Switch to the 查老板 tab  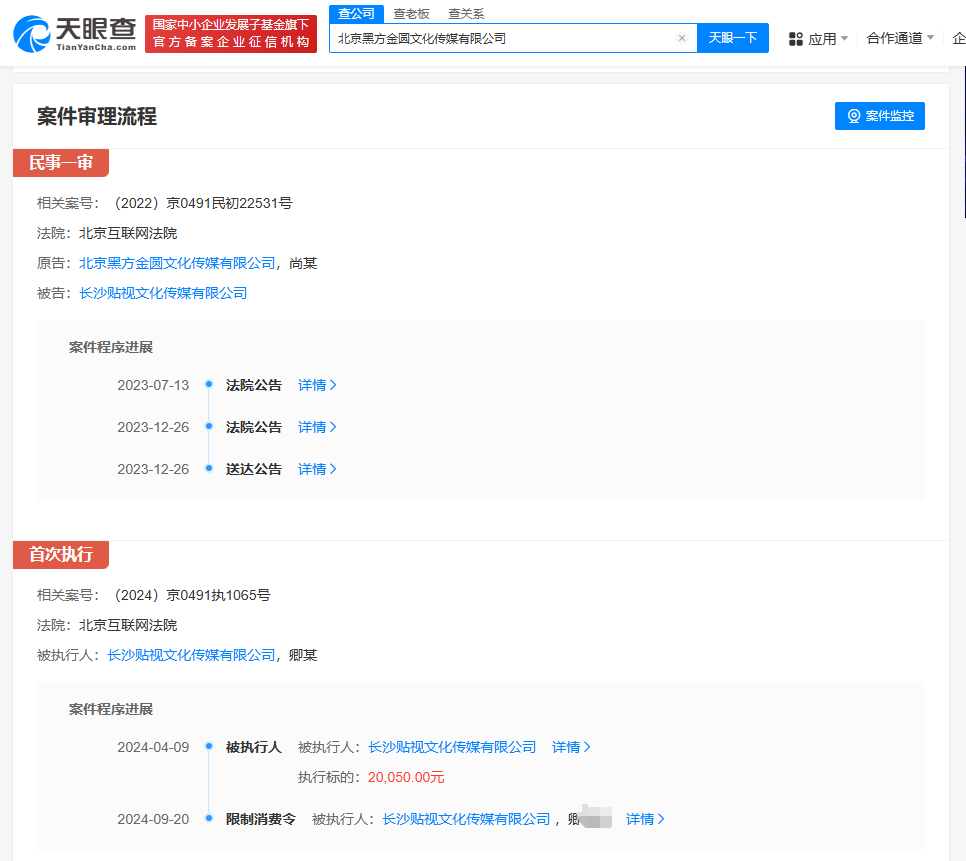[412, 14]
